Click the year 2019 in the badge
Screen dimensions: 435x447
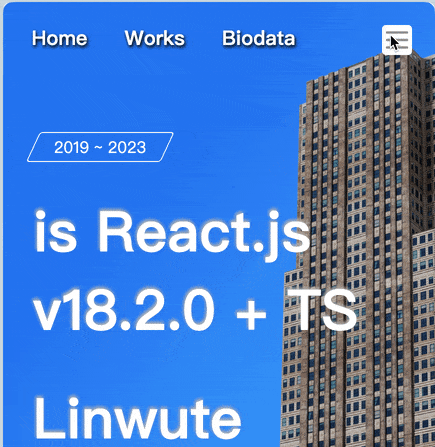coord(71,147)
